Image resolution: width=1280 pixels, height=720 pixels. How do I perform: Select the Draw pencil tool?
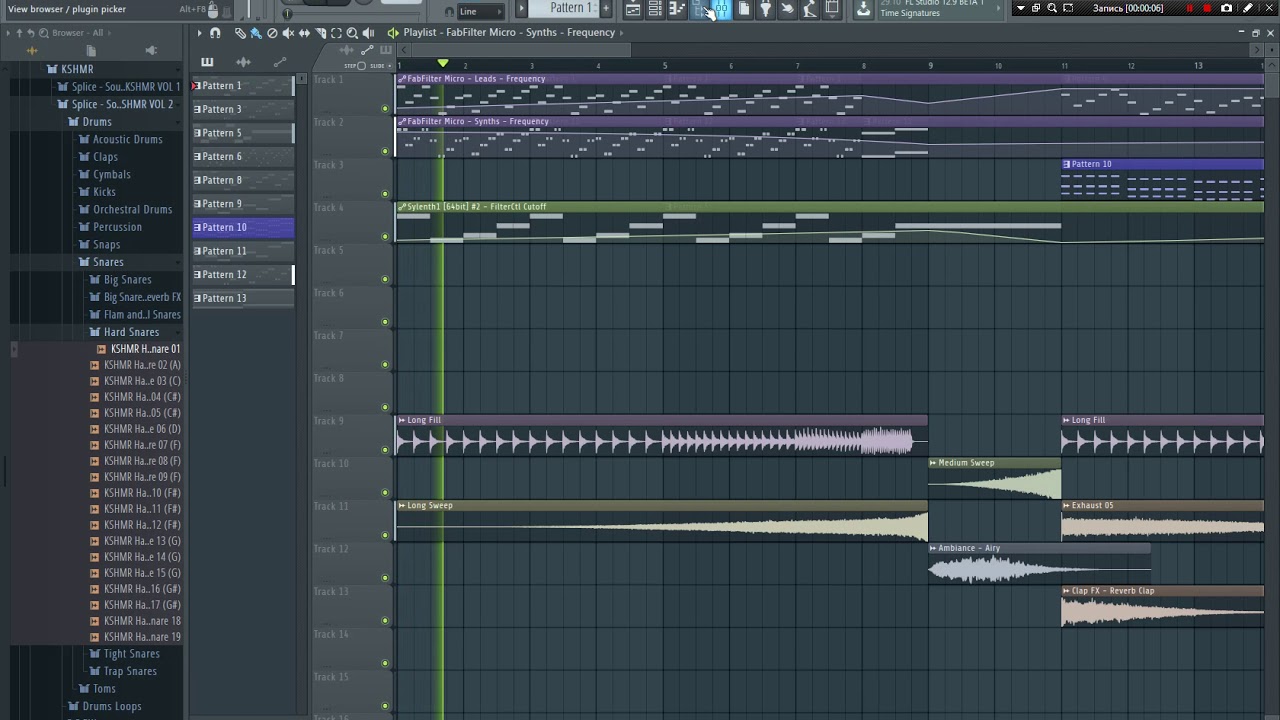point(240,33)
